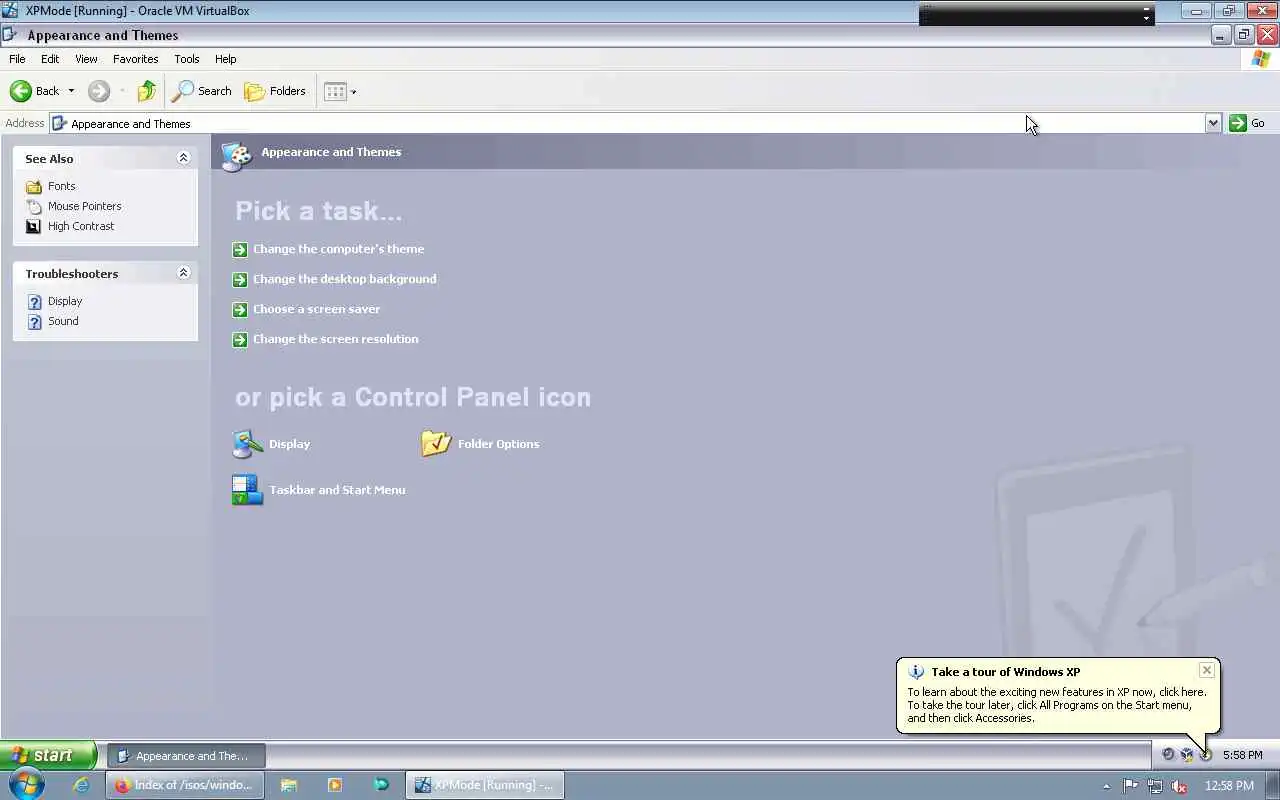Open the Sound troubleshooter
The height and width of the screenshot is (800, 1280).
coord(63,321)
